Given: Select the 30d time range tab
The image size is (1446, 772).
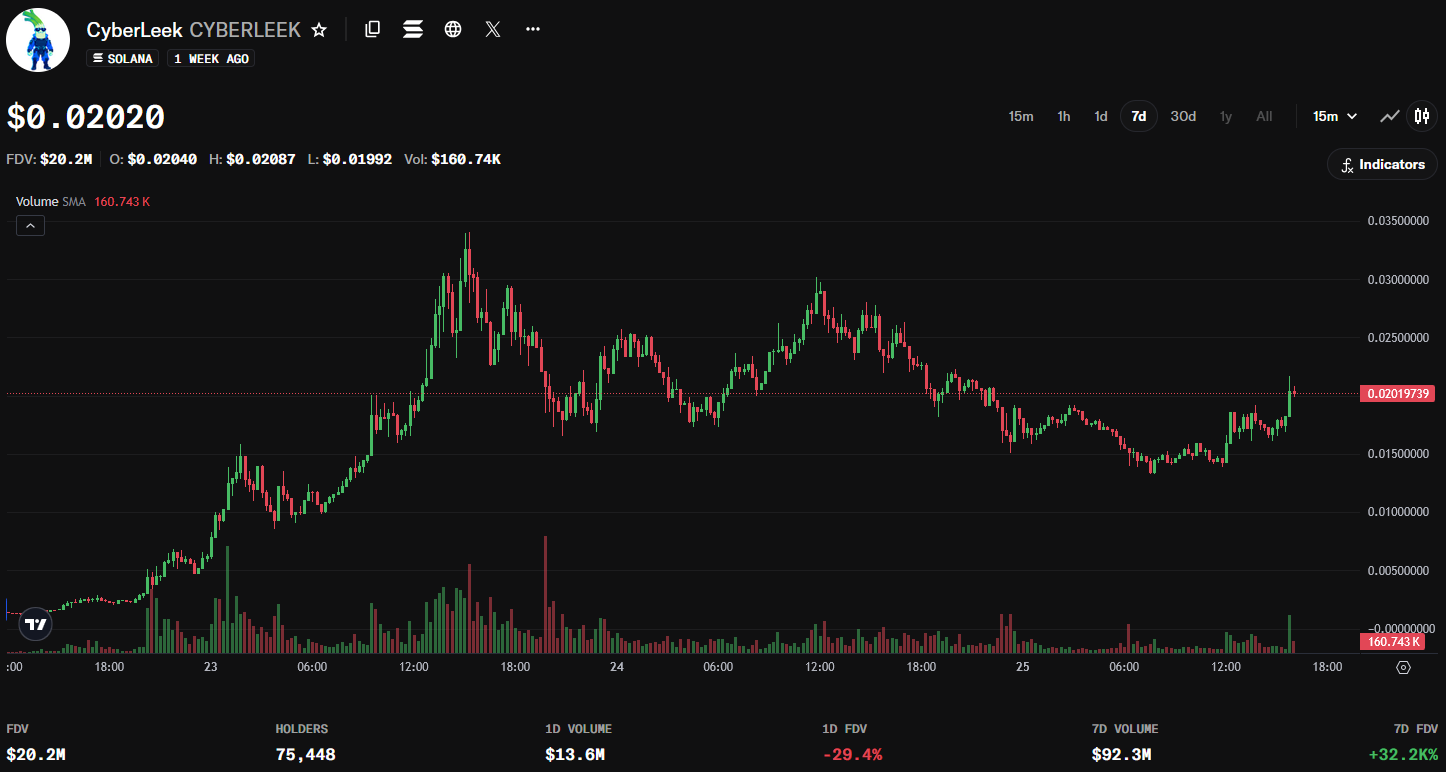Looking at the screenshot, I should [1183, 116].
